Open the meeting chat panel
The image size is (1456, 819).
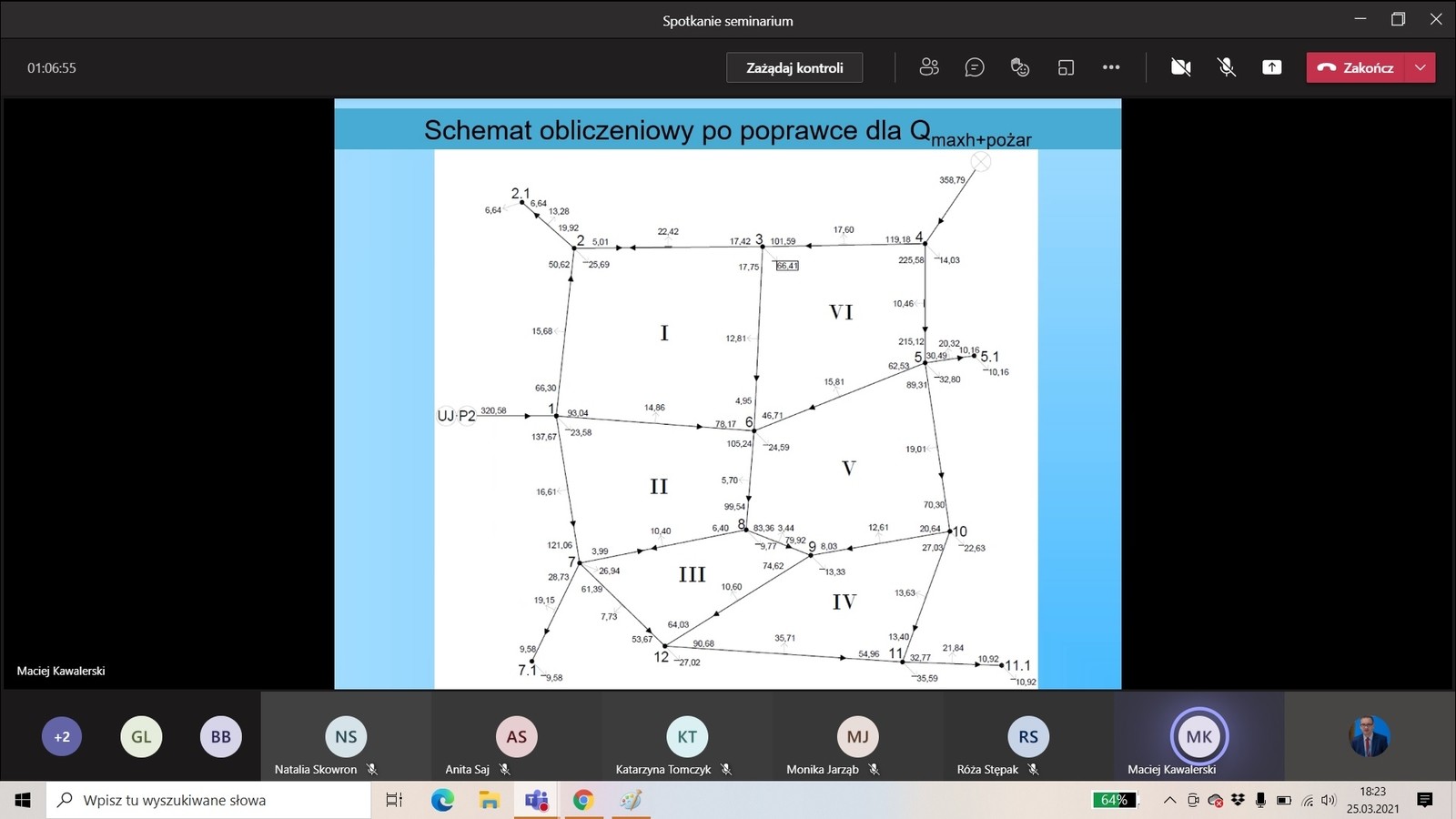click(x=975, y=67)
